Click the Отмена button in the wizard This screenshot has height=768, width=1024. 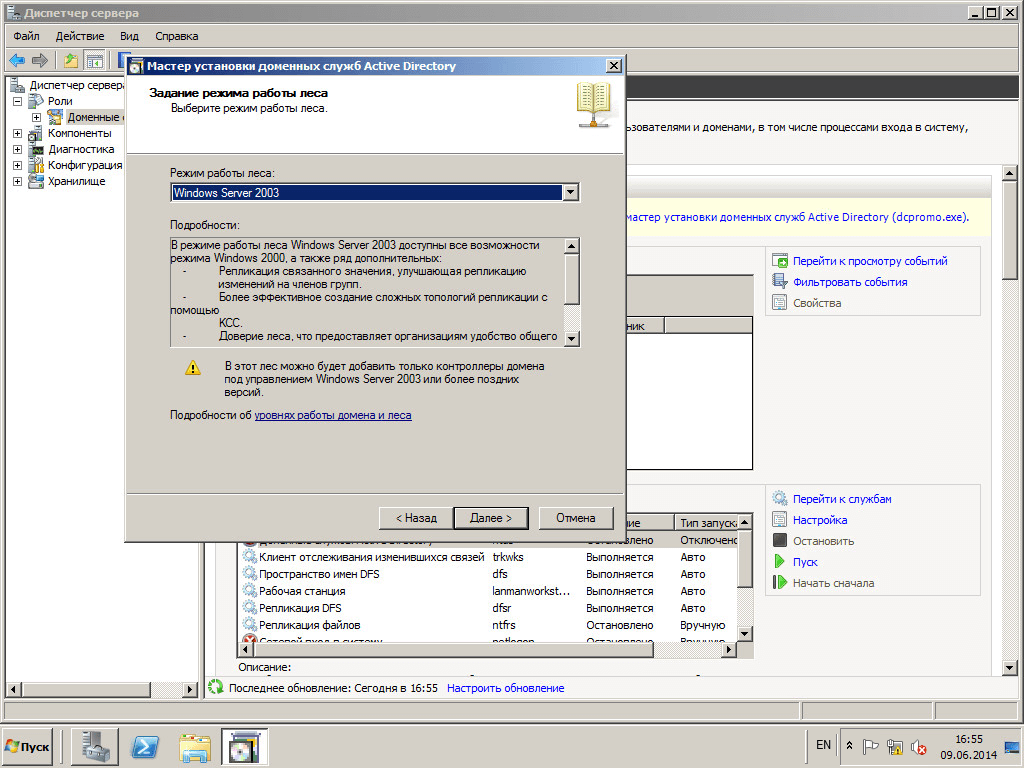click(576, 518)
